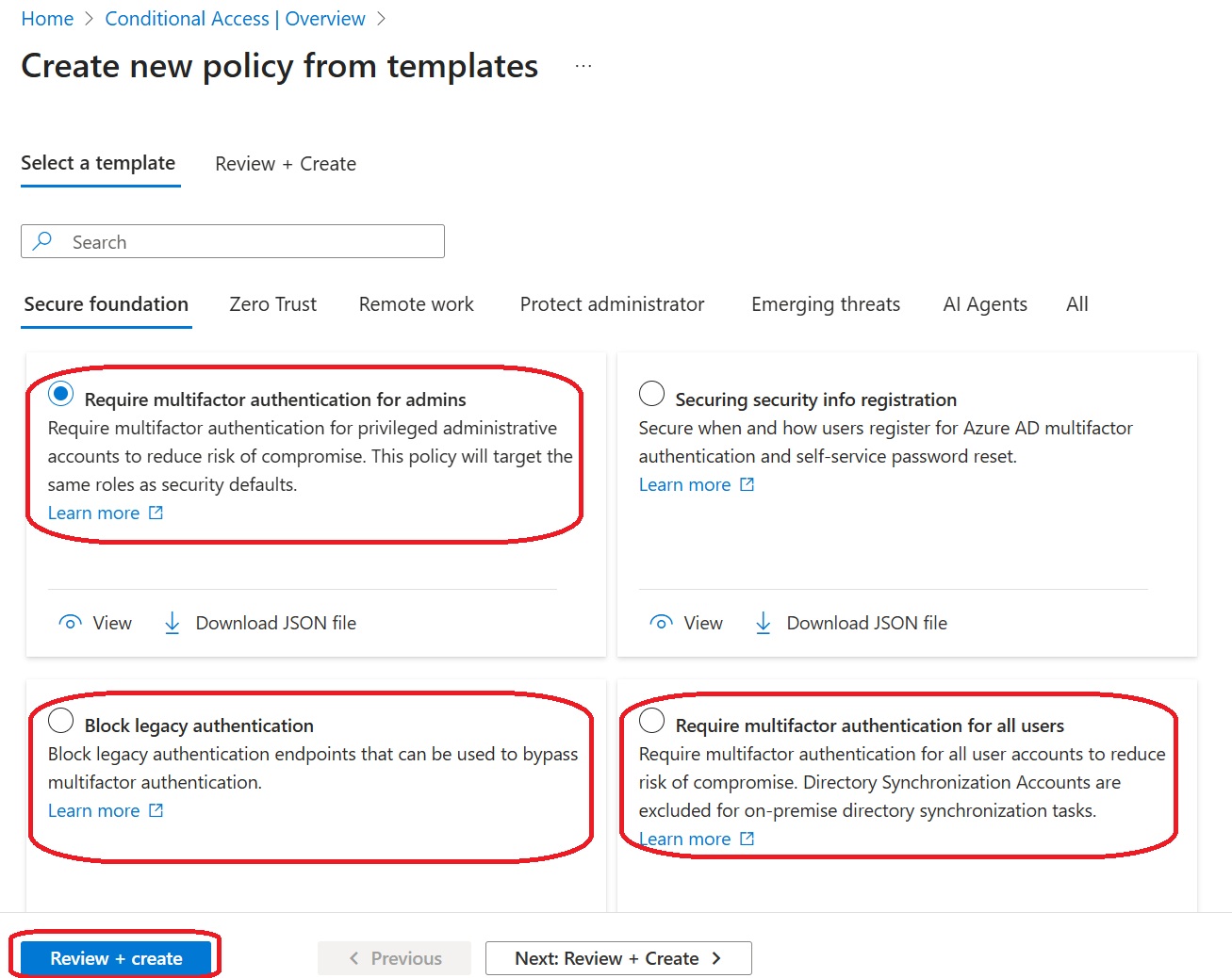
Task: Click external link icon under Block legacy authentication
Action: 156,810
